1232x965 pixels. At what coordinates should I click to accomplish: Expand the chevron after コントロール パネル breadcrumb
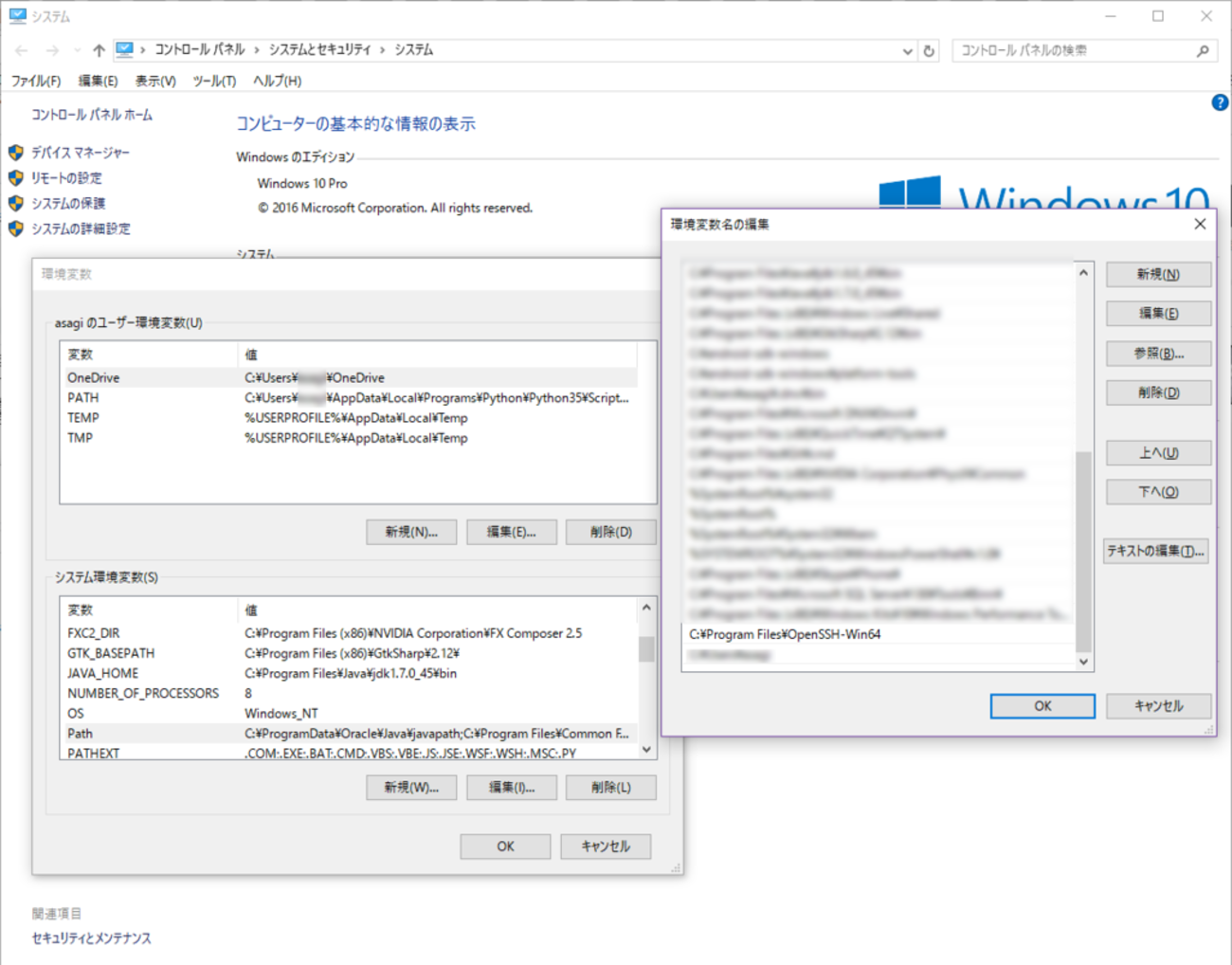click(257, 50)
